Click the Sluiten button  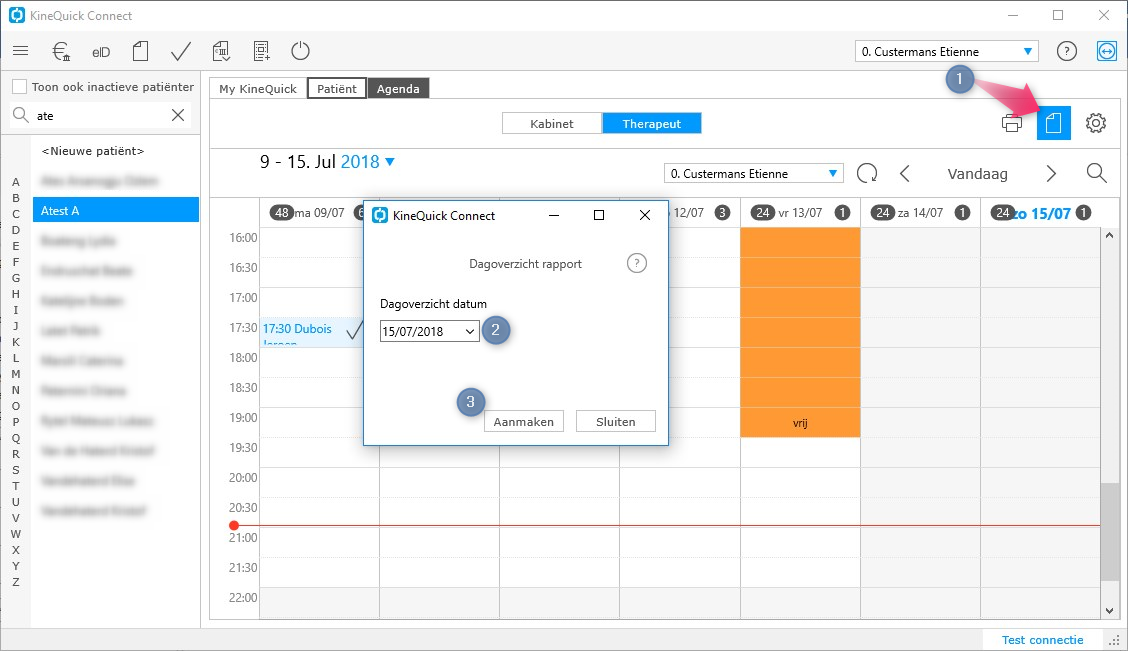[616, 422]
